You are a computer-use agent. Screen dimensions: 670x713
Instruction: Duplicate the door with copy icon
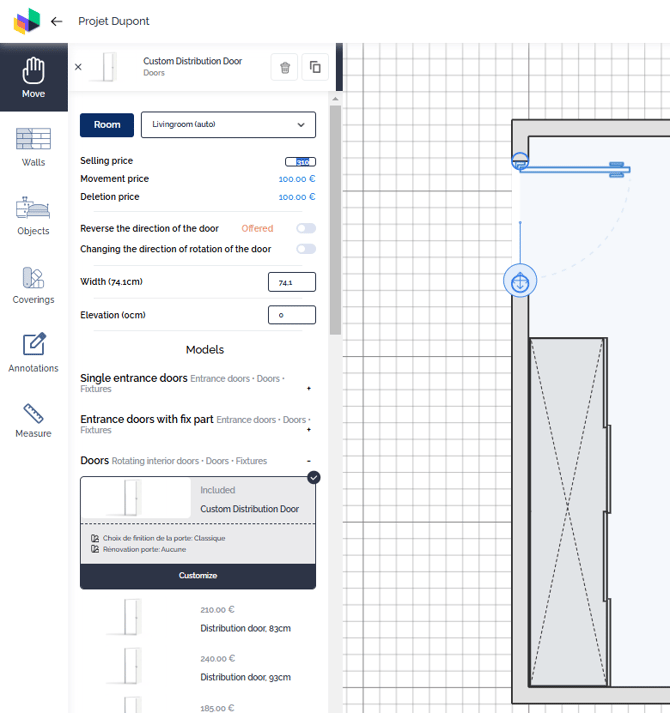point(315,67)
